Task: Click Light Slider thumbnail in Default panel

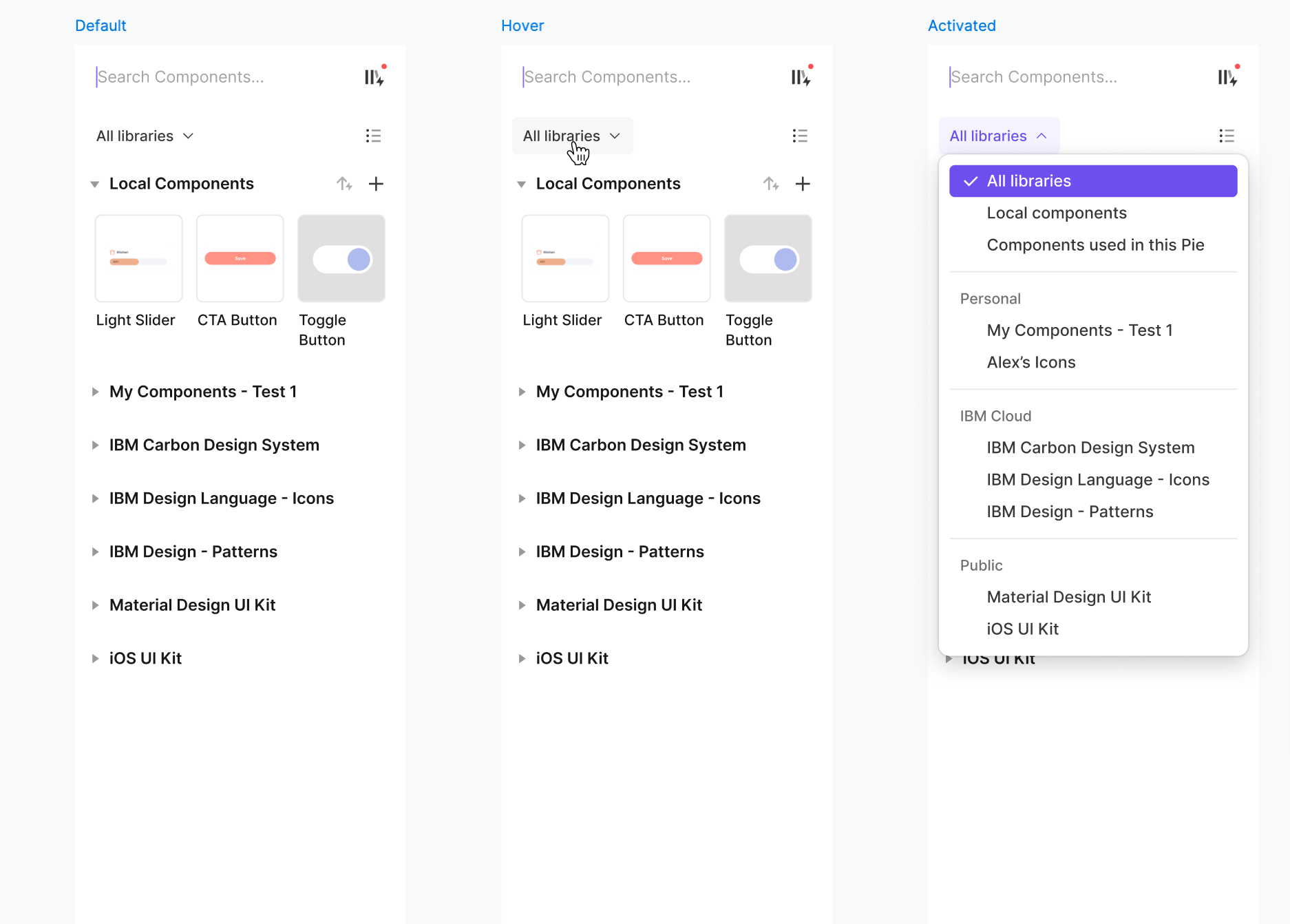Action: point(139,258)
